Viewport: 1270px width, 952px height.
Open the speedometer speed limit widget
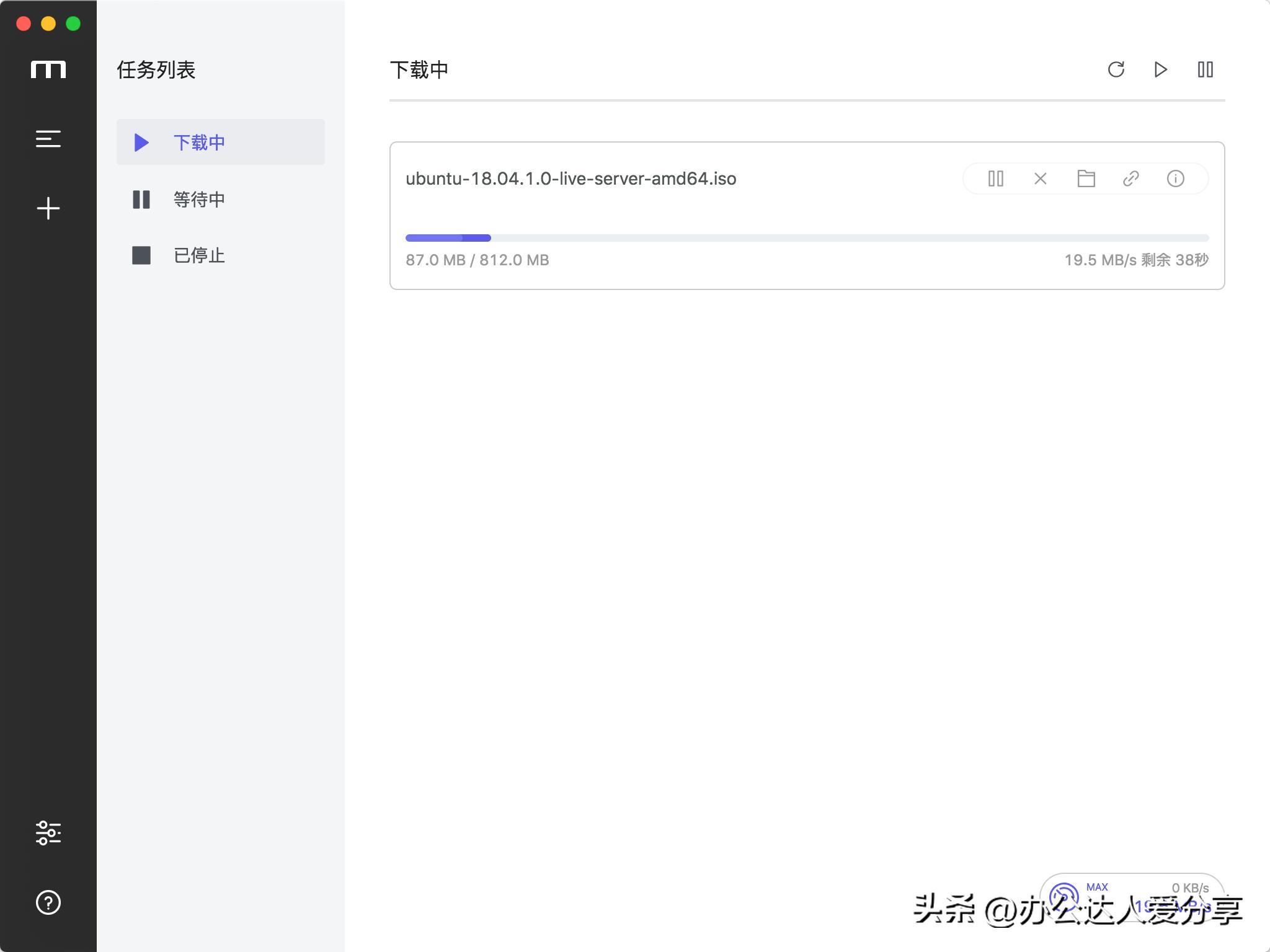(1064, 896)
